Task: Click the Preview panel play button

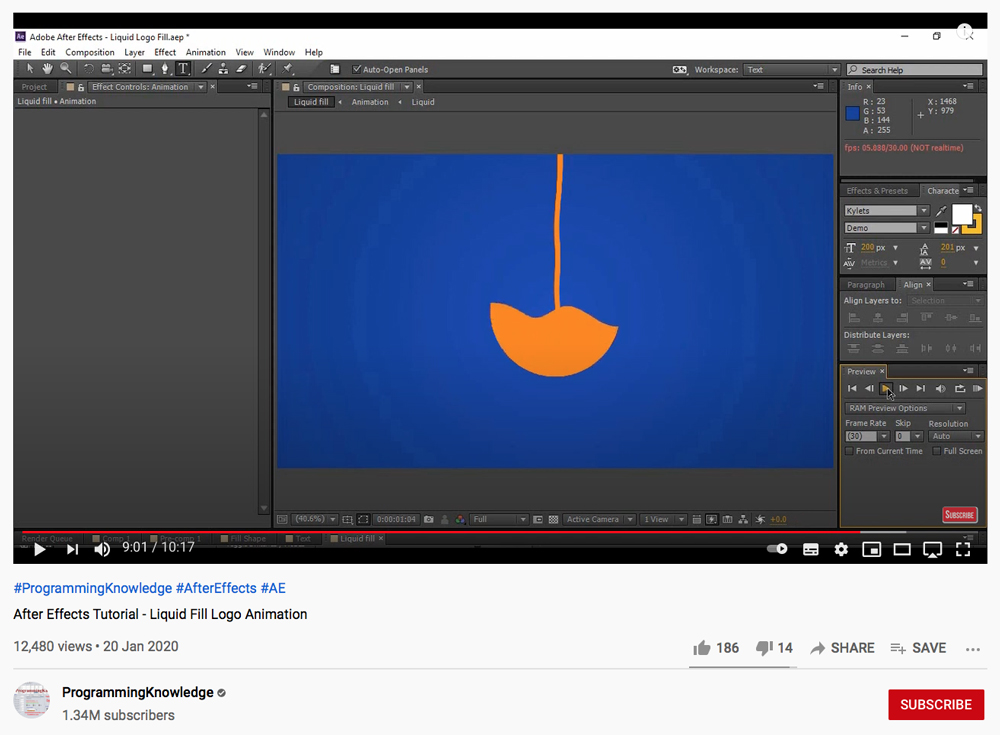Action: (x=886, y=389)
